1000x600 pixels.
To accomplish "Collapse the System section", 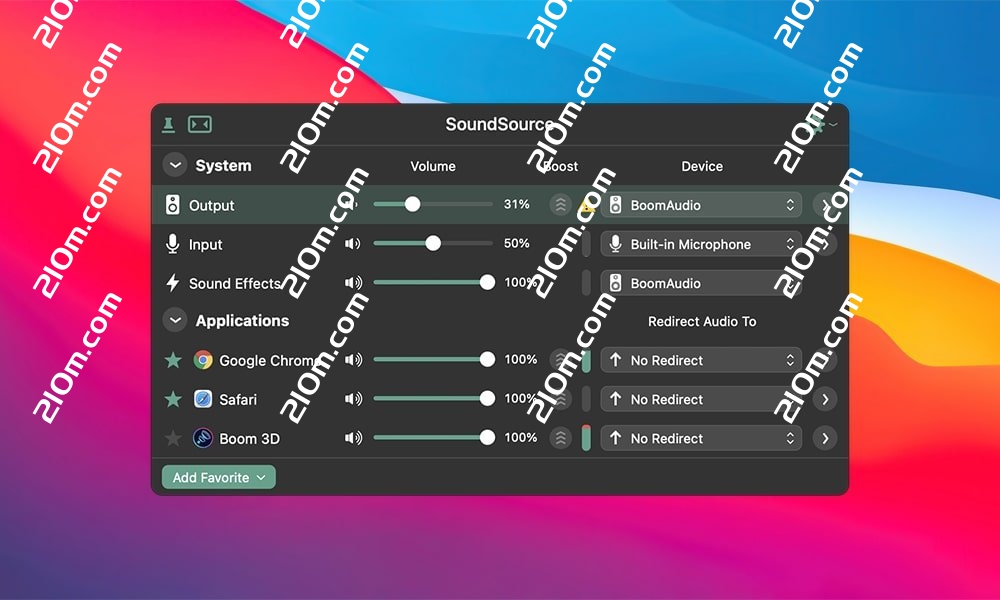I will point(175,165).
